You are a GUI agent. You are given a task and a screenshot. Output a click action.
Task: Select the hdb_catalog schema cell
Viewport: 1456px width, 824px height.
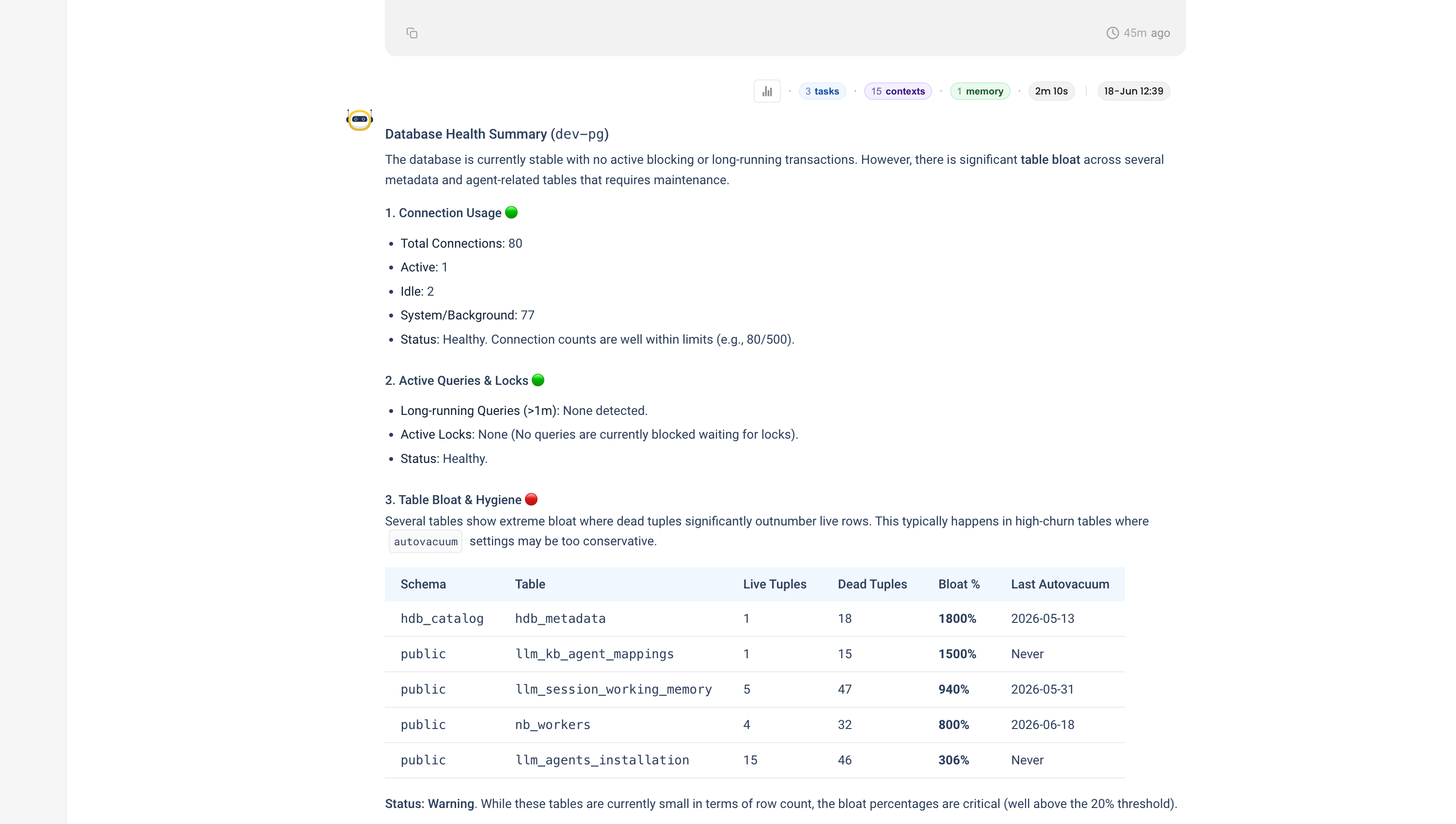[x=442, y=618]
